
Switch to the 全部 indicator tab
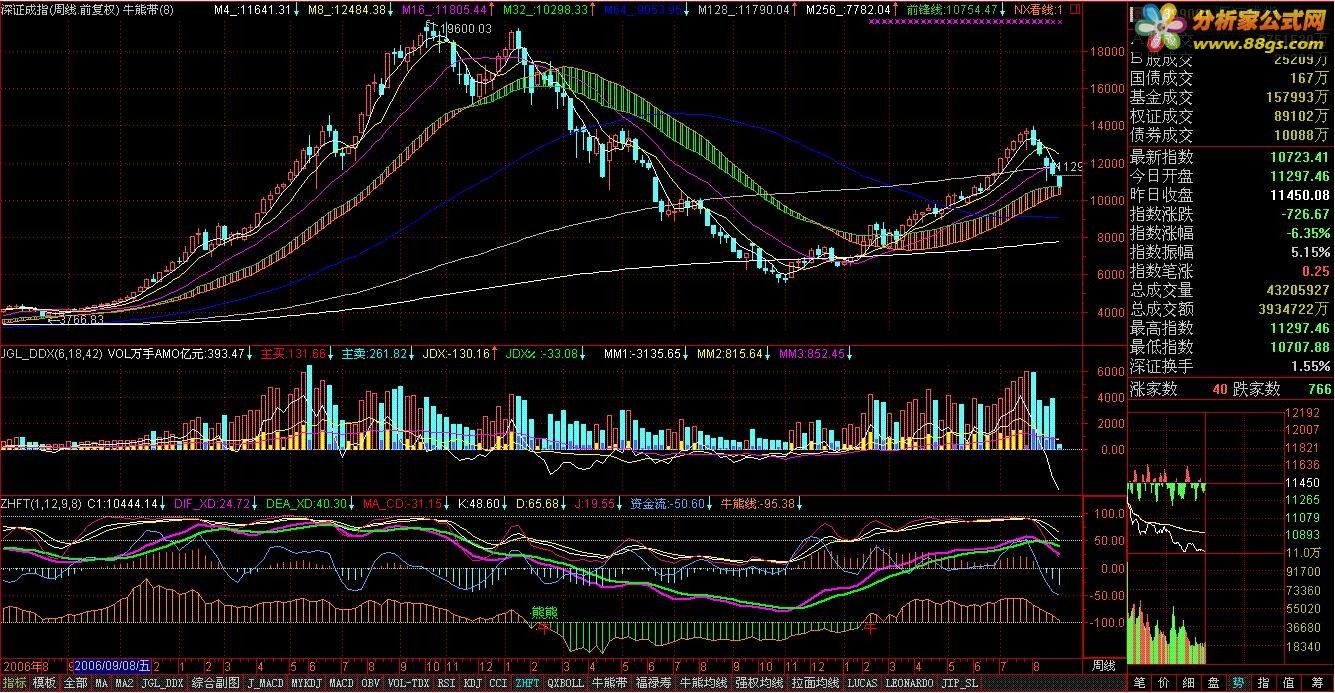(x=76, y=683)
